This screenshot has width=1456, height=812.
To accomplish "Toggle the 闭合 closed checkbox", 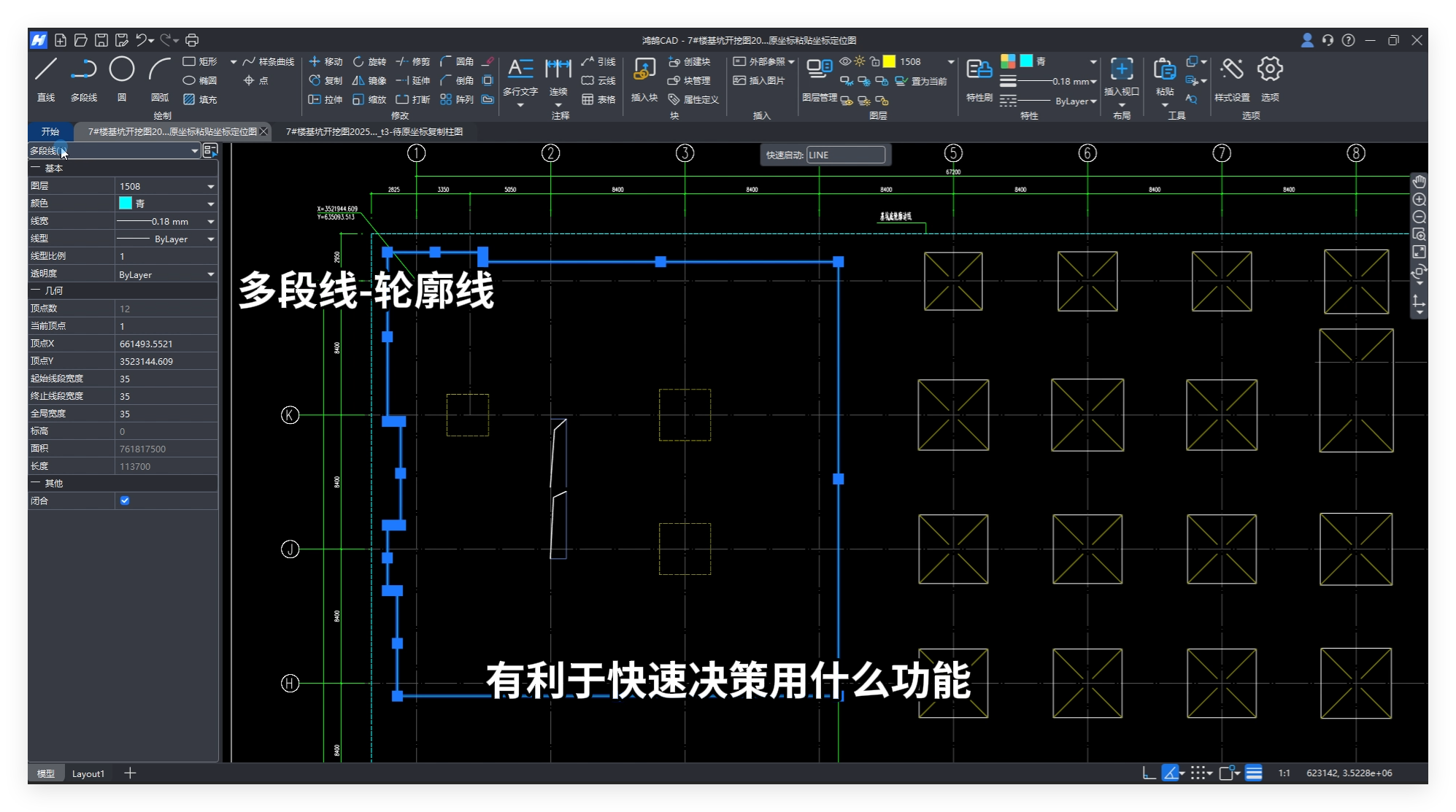I will point(125,500).
